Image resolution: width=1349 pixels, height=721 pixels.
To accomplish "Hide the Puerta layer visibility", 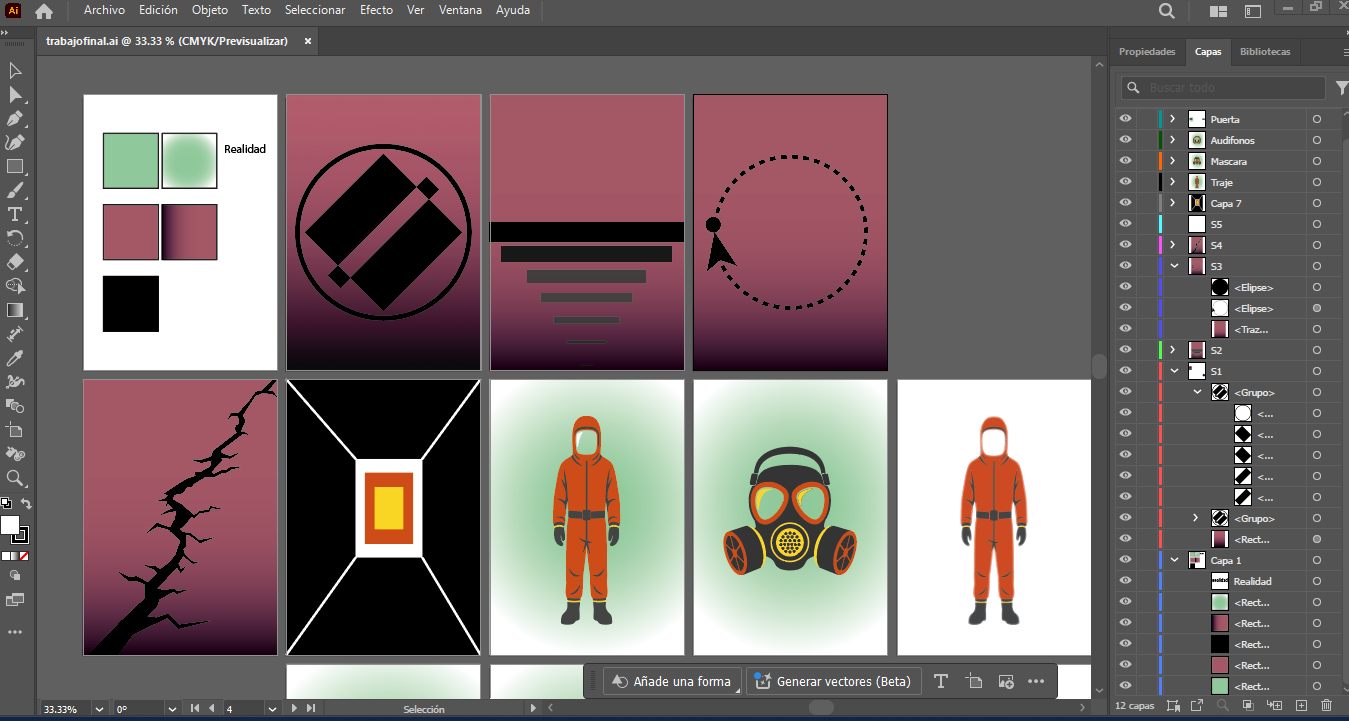I will coord(1126,119).
